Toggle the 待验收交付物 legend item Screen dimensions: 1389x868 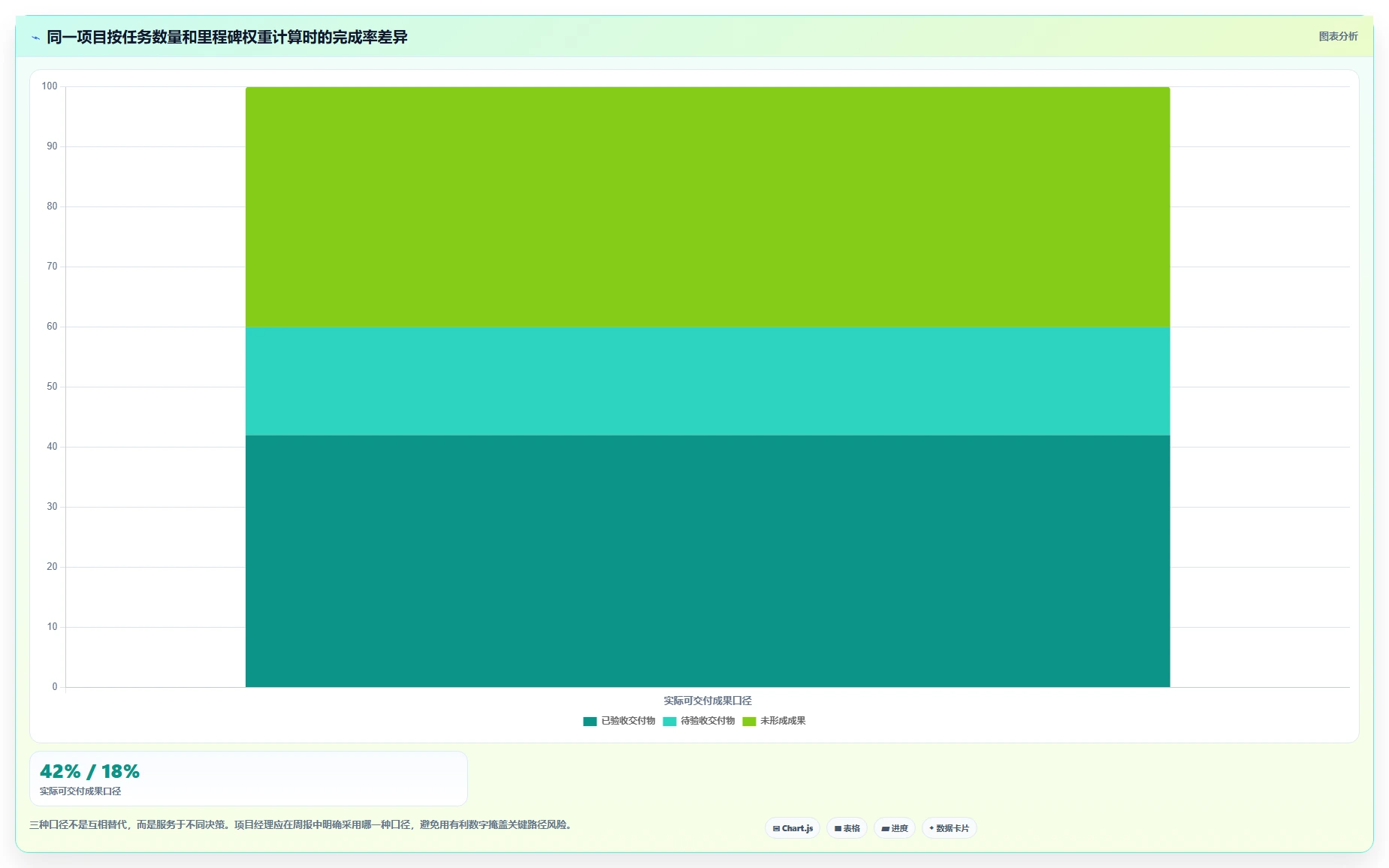coord(699,721)
